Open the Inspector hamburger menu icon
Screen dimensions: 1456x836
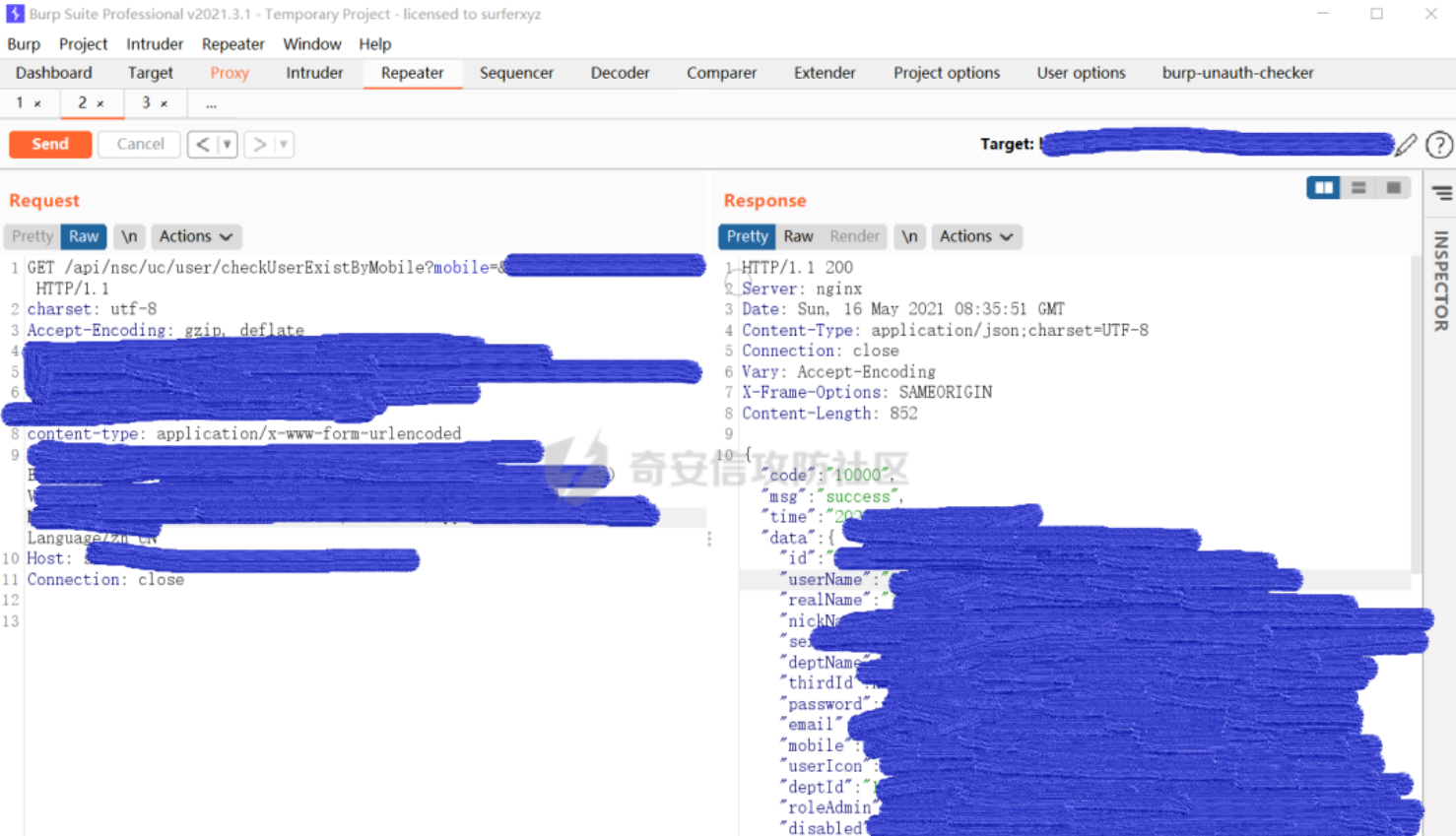tap(1442, 193)
